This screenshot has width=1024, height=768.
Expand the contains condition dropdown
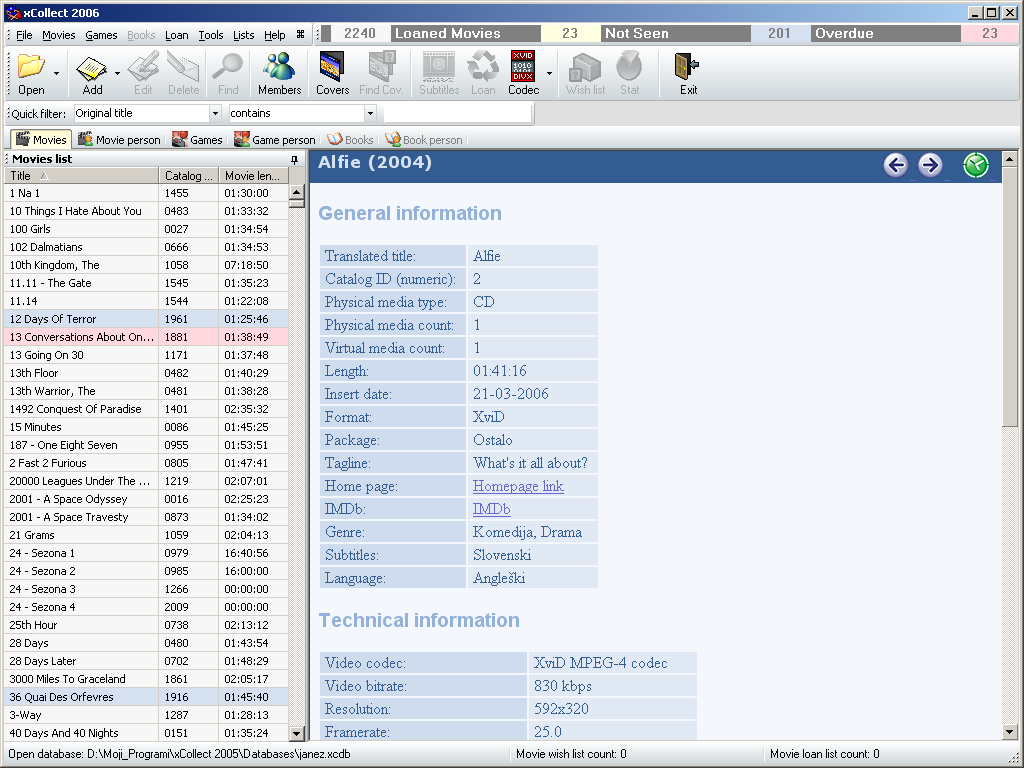tap(370, 114)
